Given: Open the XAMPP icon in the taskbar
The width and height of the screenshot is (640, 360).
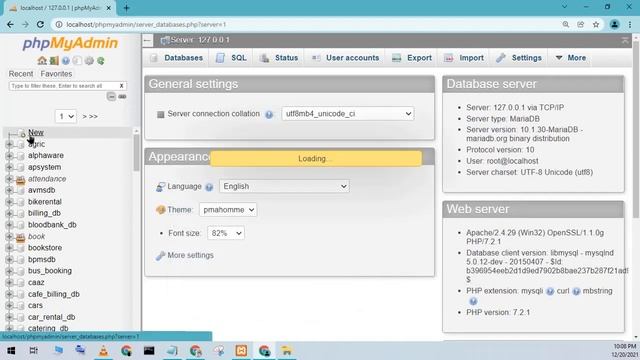Looking at the screenshot, I should (x=241, y=350).
